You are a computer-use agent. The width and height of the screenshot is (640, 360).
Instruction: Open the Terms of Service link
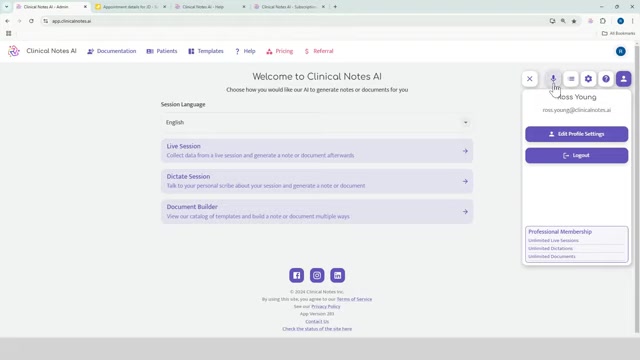[x=354, y=299]
